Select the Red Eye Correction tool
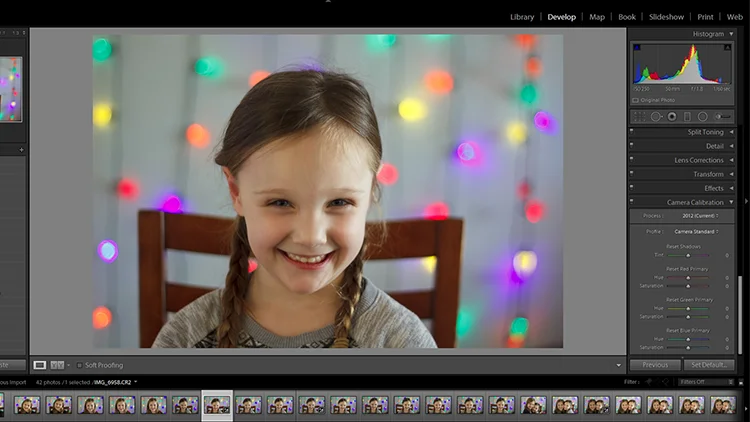This screenshot has height=422, width=750. point(672,117)
